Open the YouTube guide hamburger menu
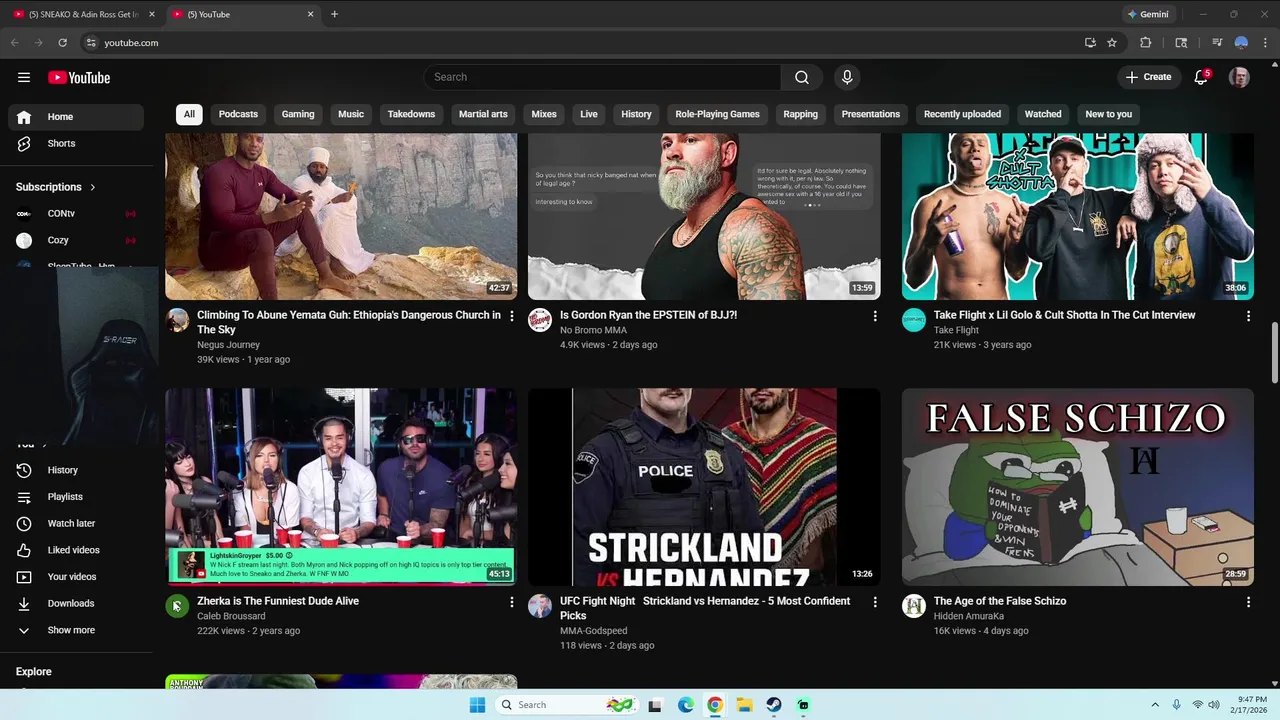1280x720 pixels. [24, 77]
